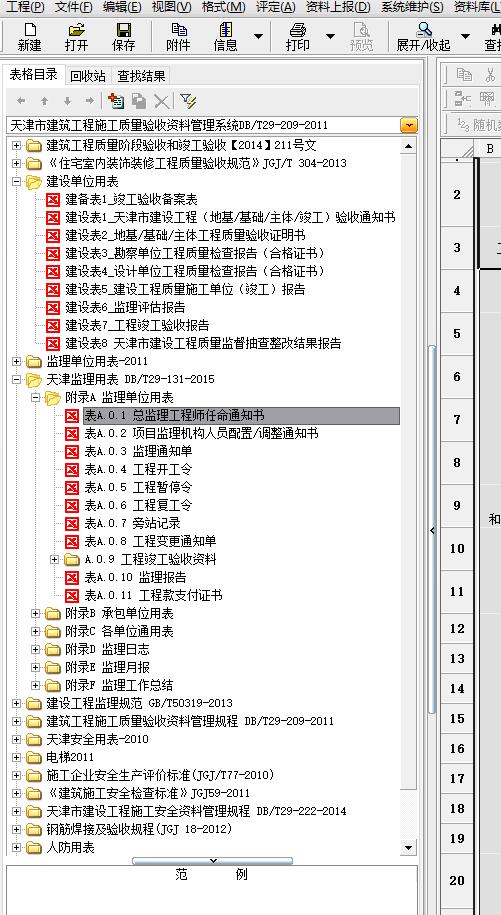Viewport: 501px width, 915px height.
Task: Expand the 附录B 承包单位用表 folder
Action: (x=36, y=614)
